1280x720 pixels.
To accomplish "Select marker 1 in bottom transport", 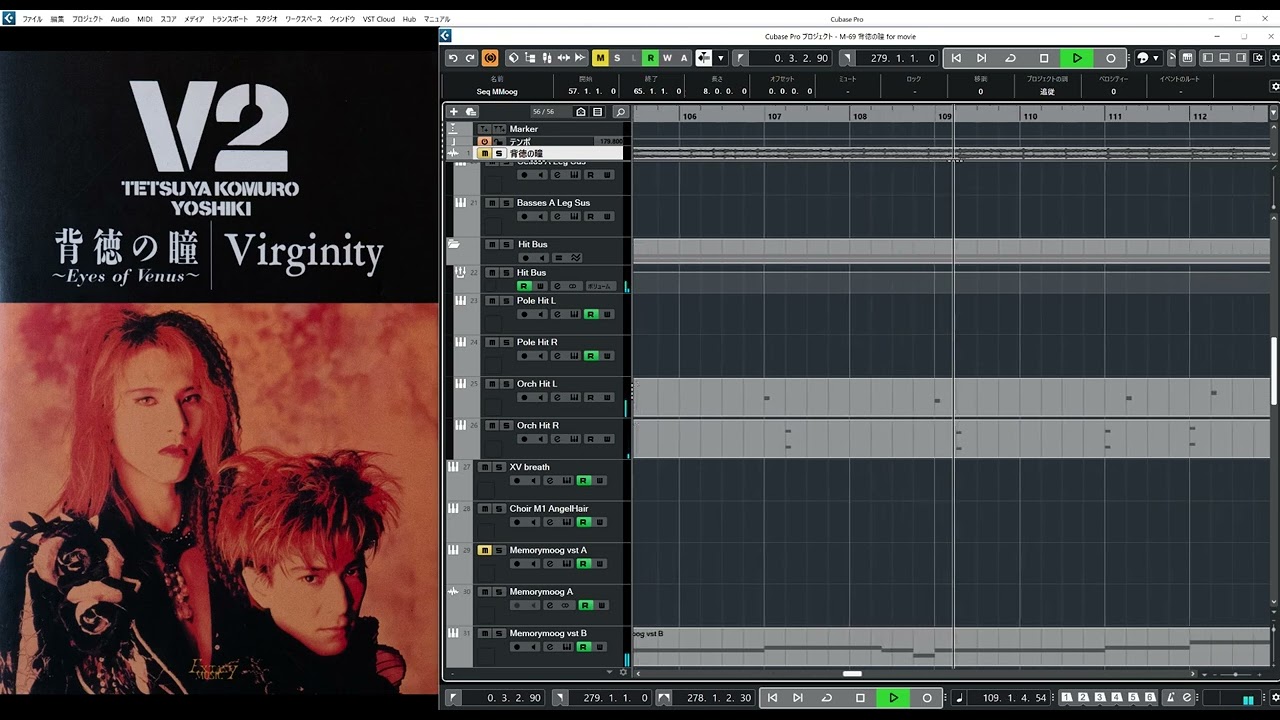I will click(x=1067, y=697).
